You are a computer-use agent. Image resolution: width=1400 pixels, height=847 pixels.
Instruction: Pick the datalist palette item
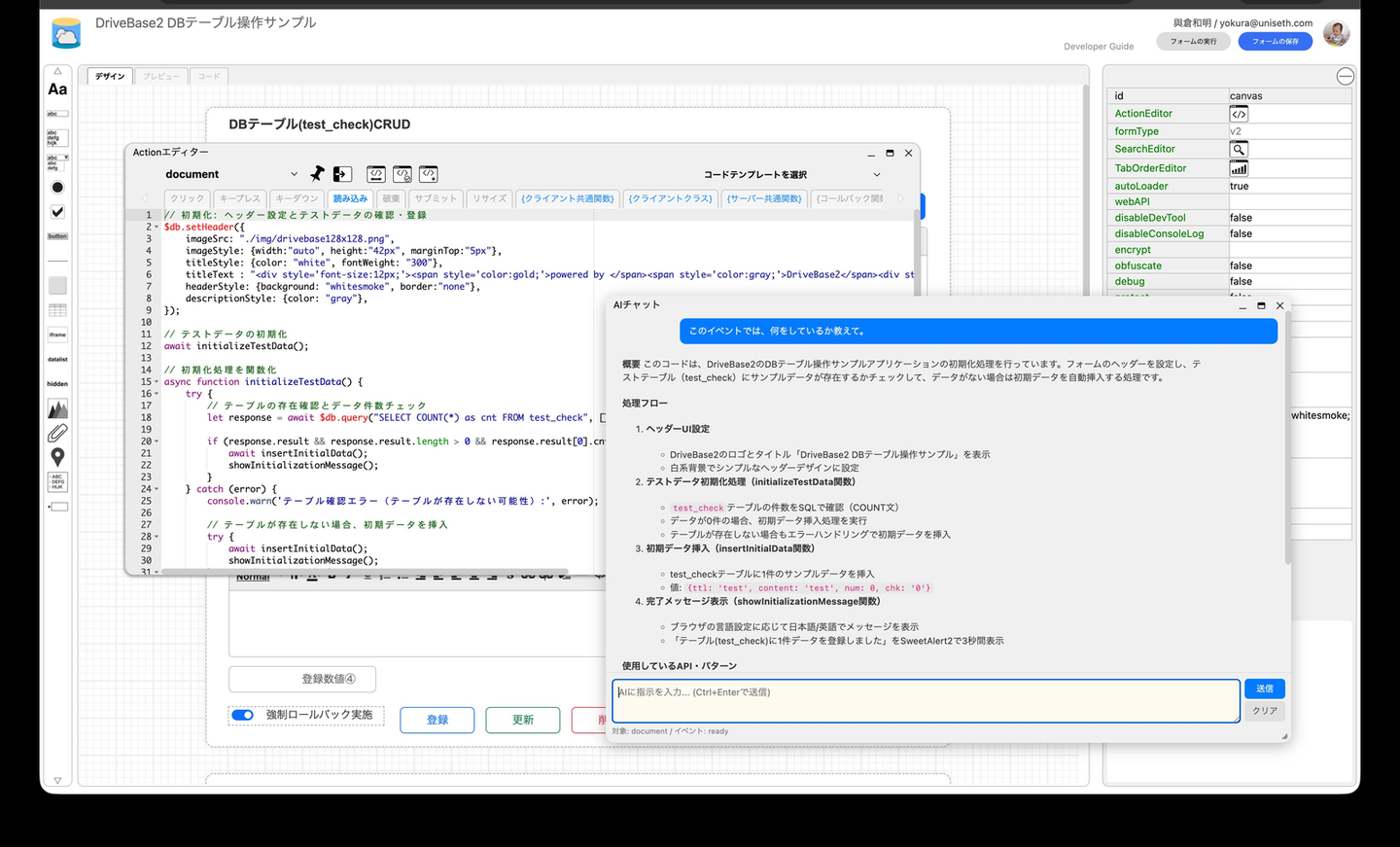tap(57, 359)
